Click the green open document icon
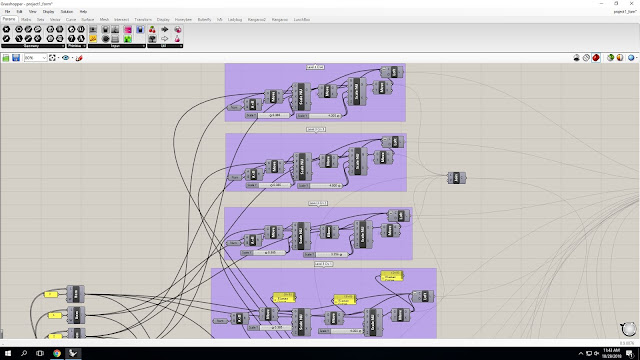 6,58
